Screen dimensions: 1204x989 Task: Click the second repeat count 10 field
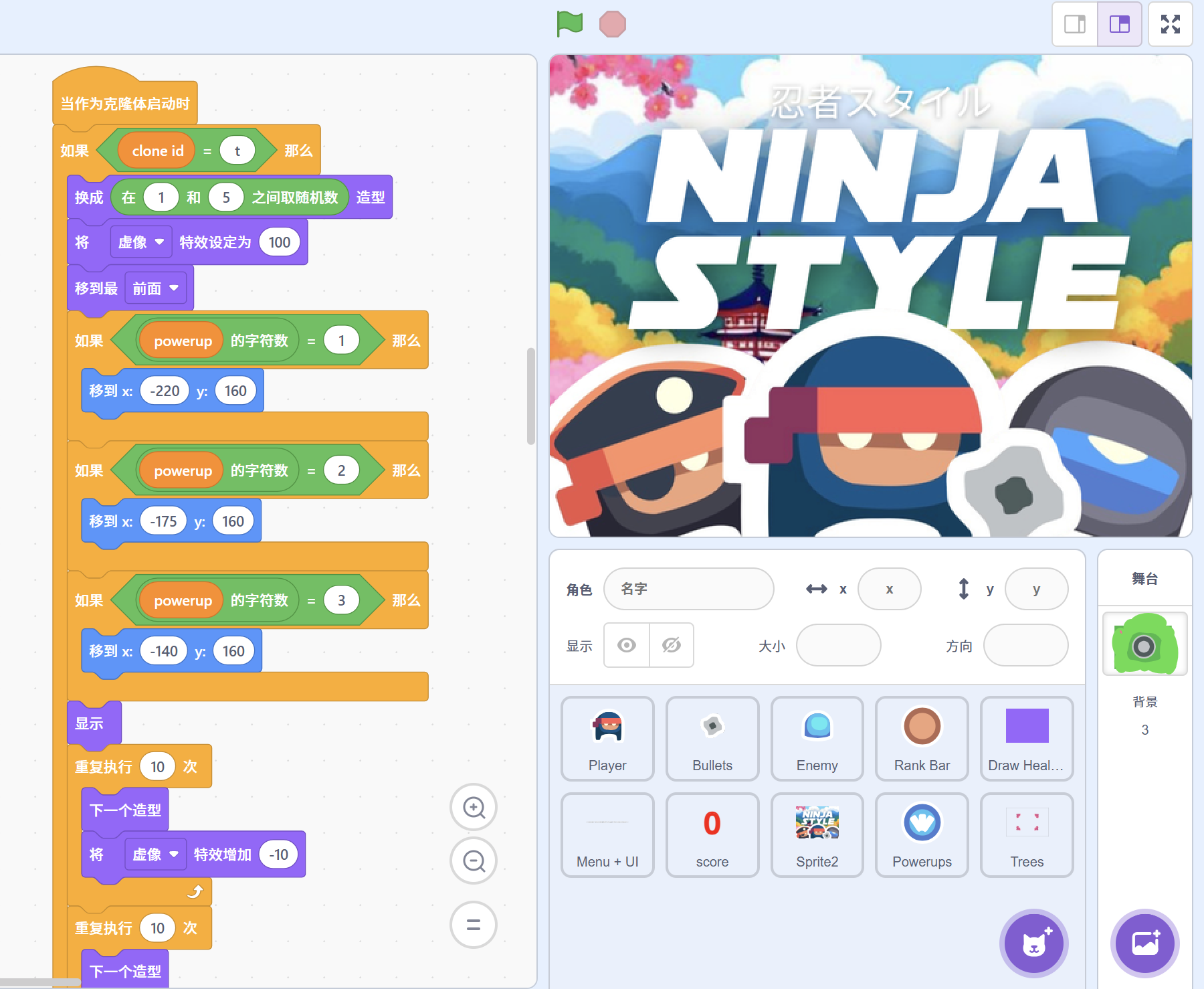click(x=157, y=928)
